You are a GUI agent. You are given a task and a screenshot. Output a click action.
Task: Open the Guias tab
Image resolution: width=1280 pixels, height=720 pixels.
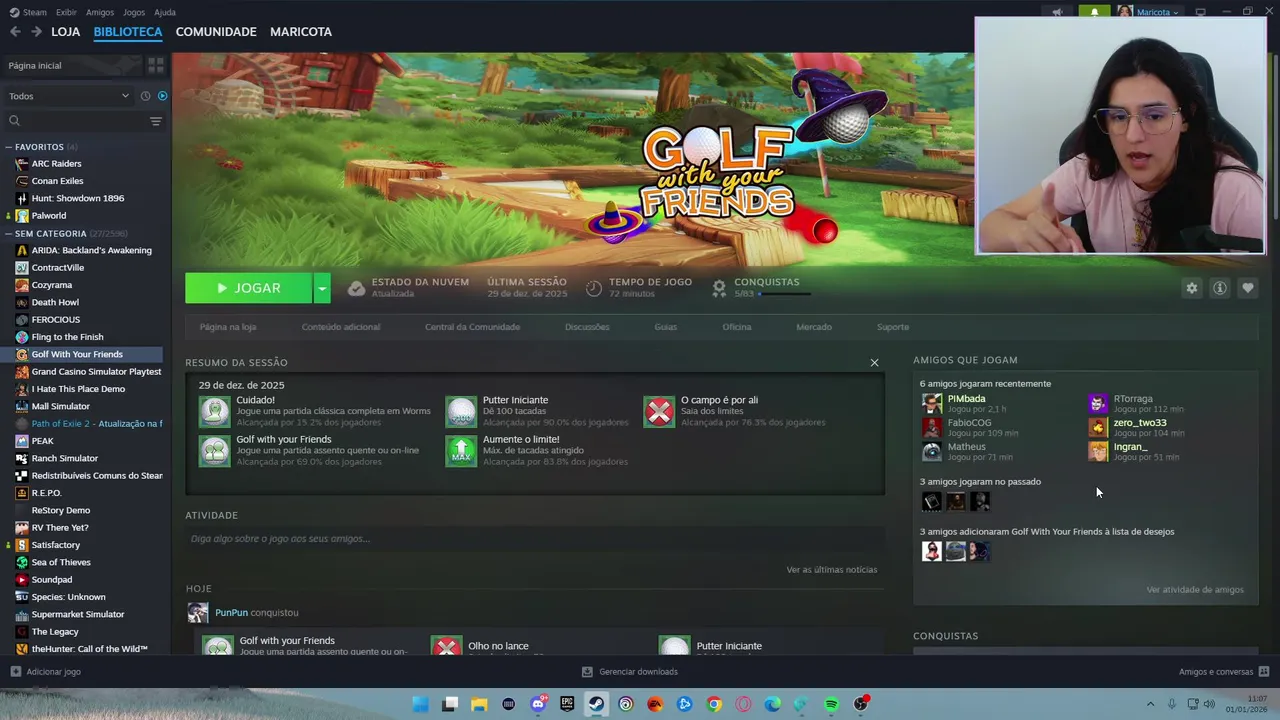click(666, 327)
